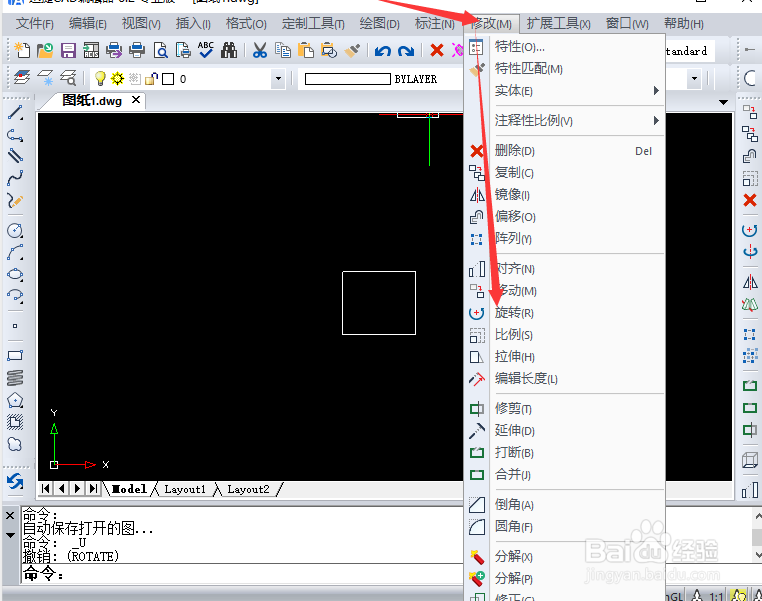Click the Paste clipboard icon
The image size is (762, 601).
tap(306, 50)
